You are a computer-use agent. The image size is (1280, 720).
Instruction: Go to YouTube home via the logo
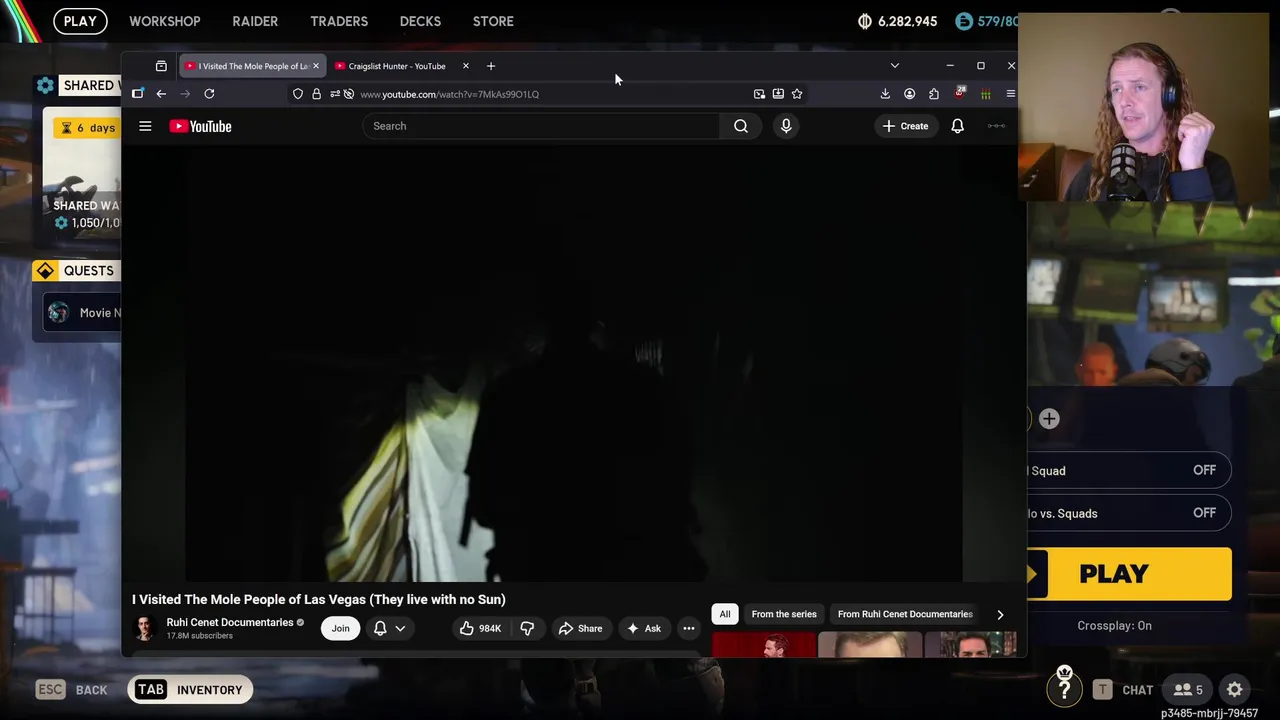(x=200, y=126)
